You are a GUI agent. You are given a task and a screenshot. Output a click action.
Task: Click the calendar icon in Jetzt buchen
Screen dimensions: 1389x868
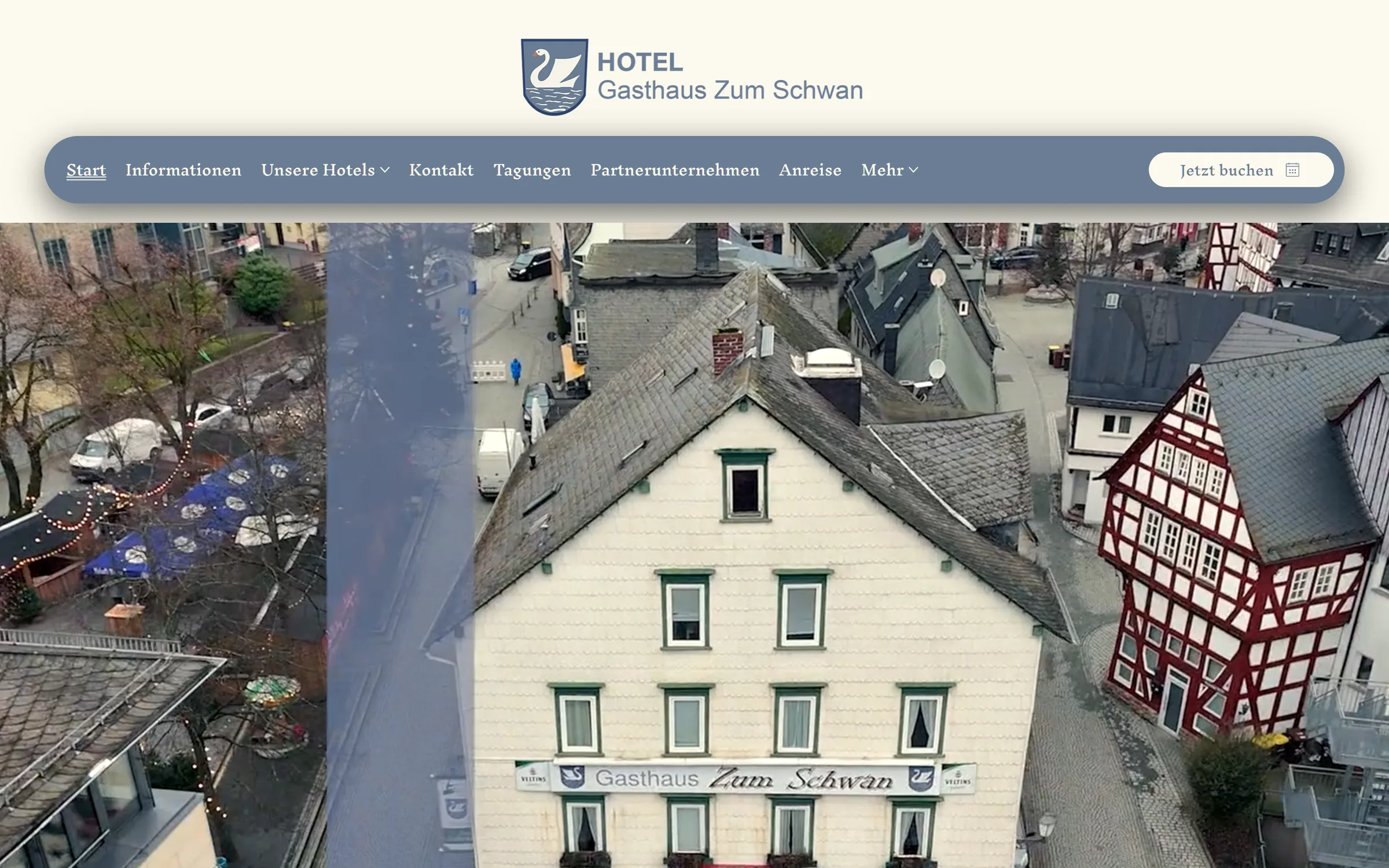pyautogui.click(x=1293, y=170)
